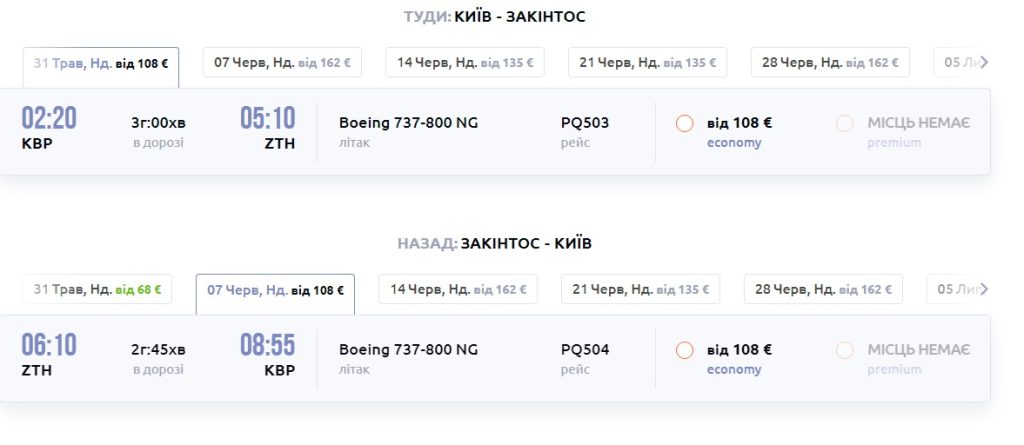1024x445 pixels.
Task: Select economy fare radio for flight PQ503
Action: tap(685, 124)
